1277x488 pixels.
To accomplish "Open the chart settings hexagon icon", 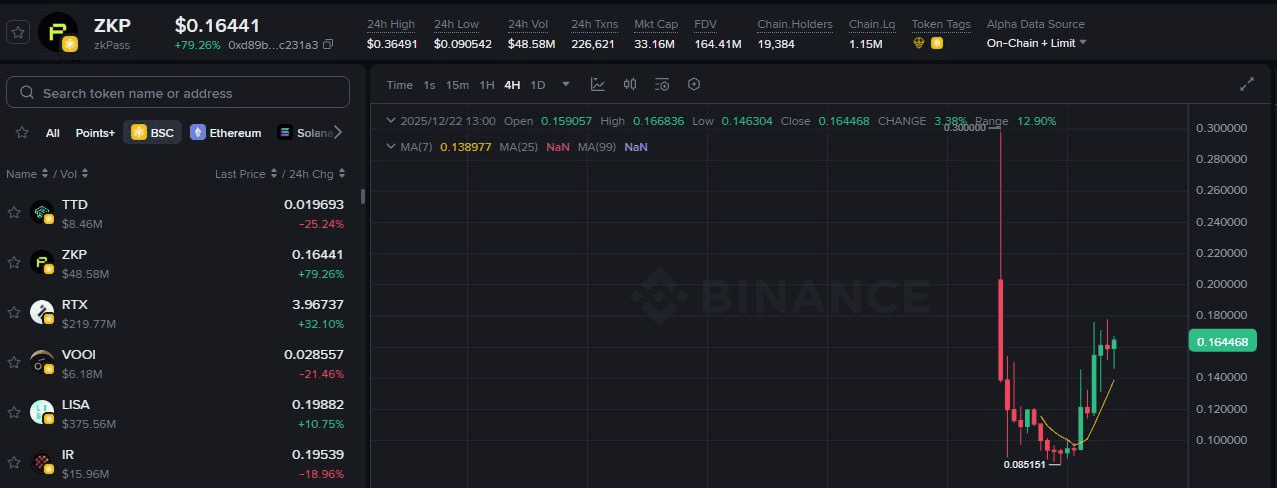I will pyautogui.click(x=694, y=85).
